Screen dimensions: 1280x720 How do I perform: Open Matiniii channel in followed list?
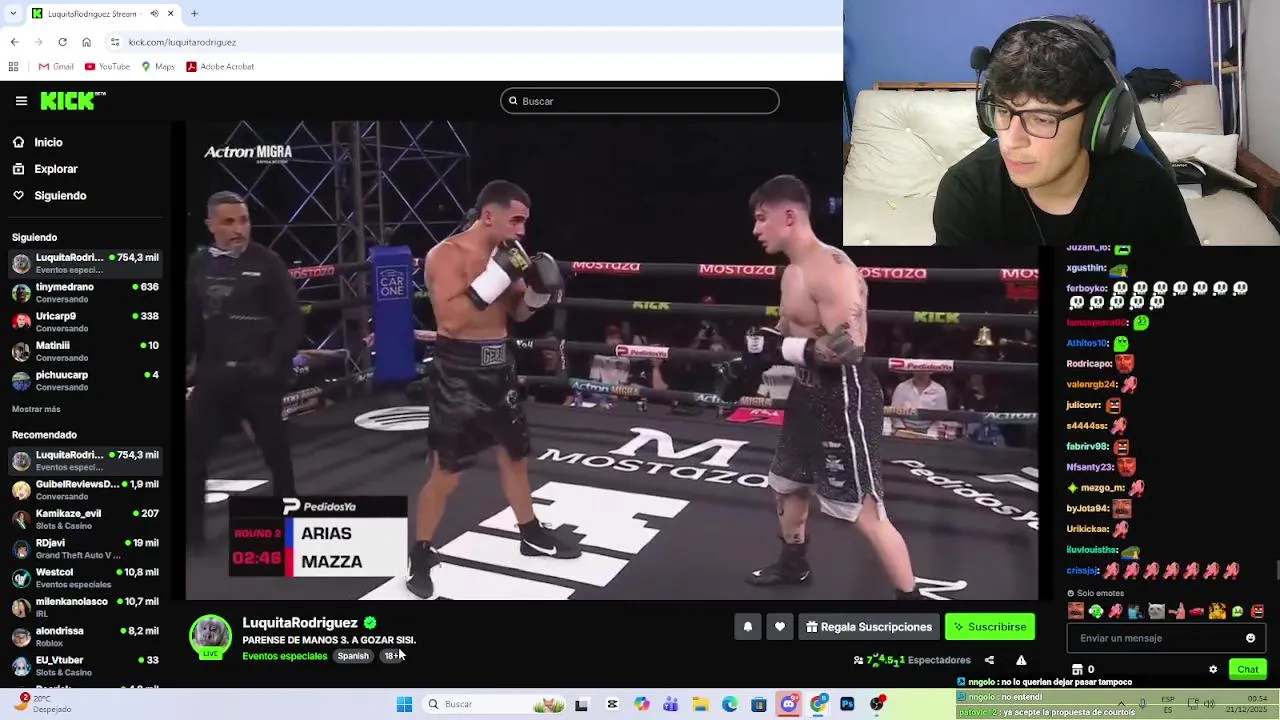point(86,351)
